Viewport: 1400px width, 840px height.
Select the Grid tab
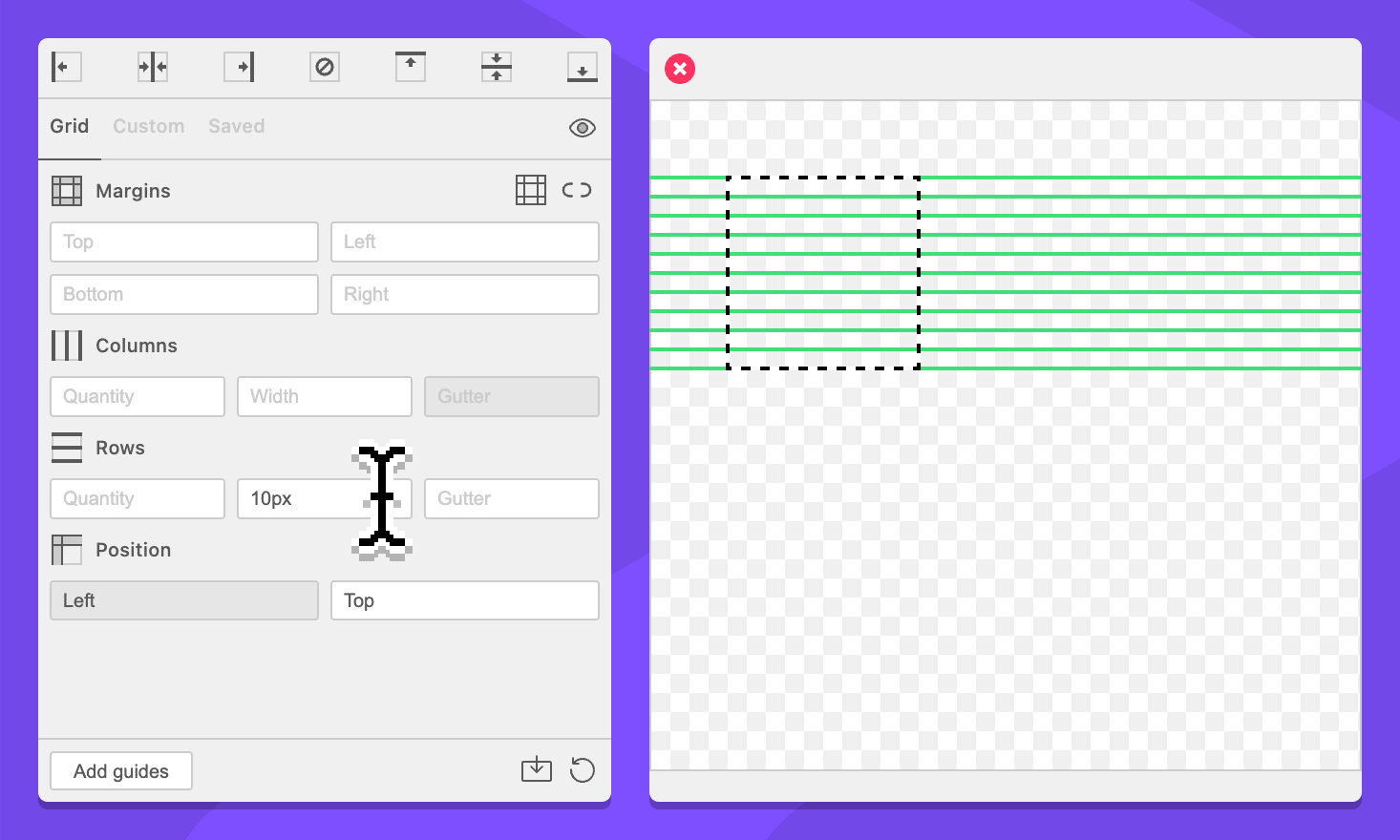[70, 126]
